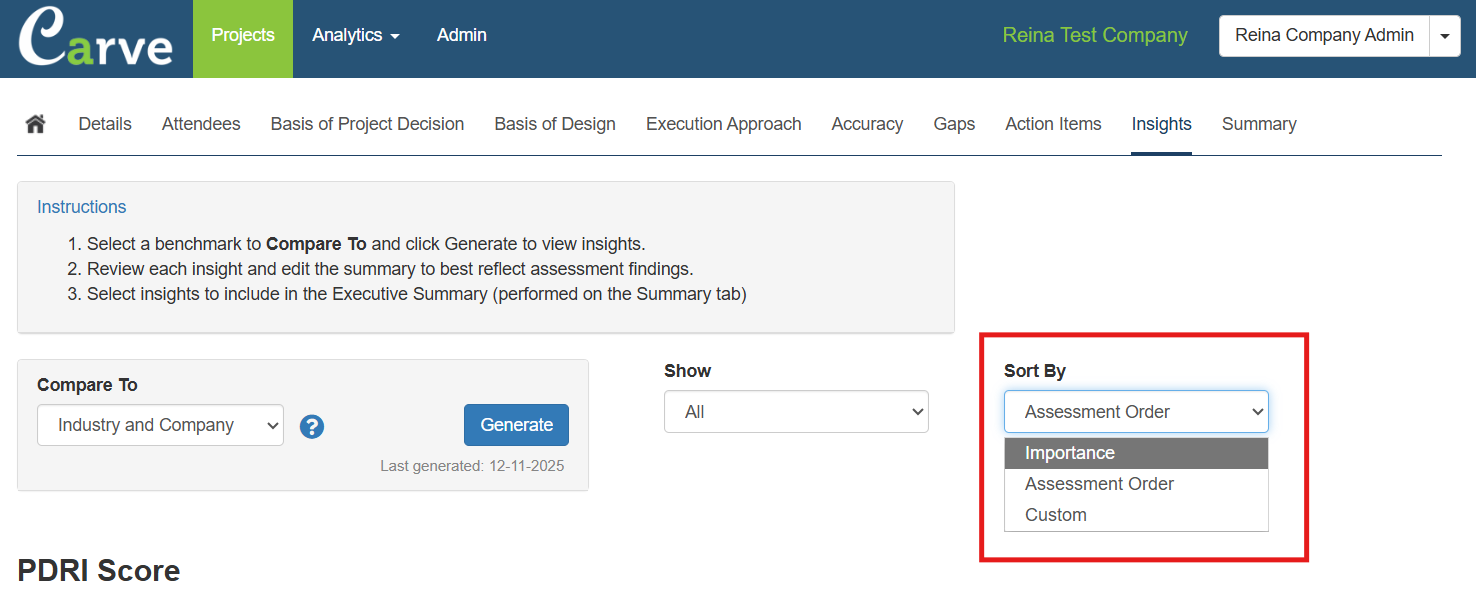Switch to the Details tab
The image size is (1476, 605).
pos(105,124)
